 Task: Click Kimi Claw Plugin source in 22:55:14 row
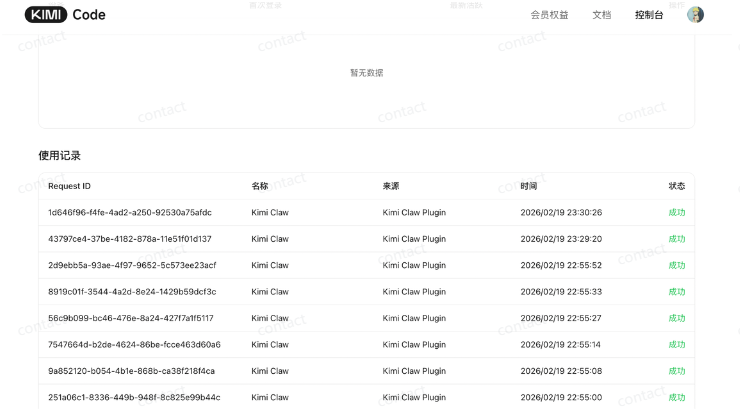[x=414, y=345]
